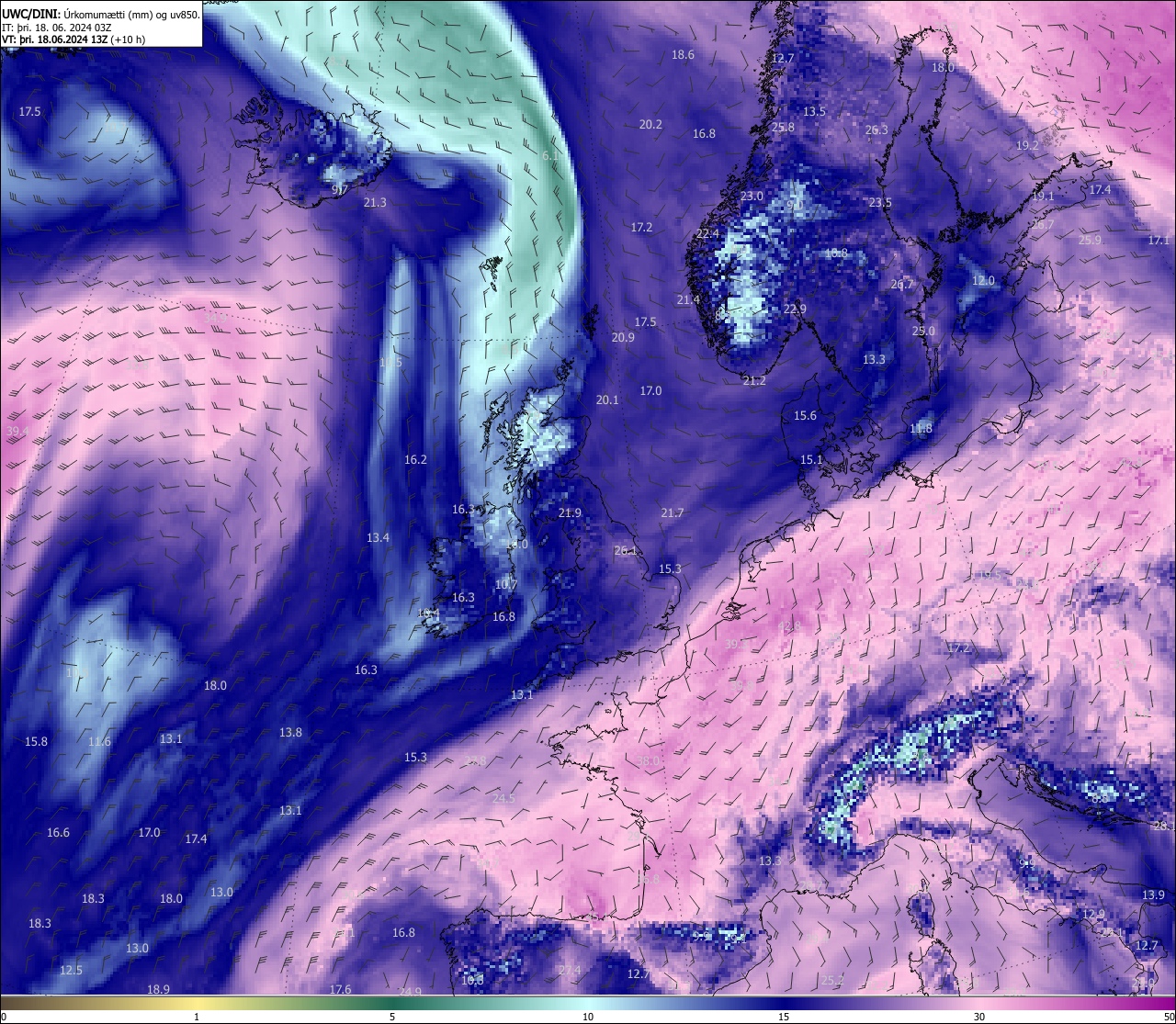Click the UWC/DINI title line in header
1176x1024 pixels.
[x=100, y=14]
